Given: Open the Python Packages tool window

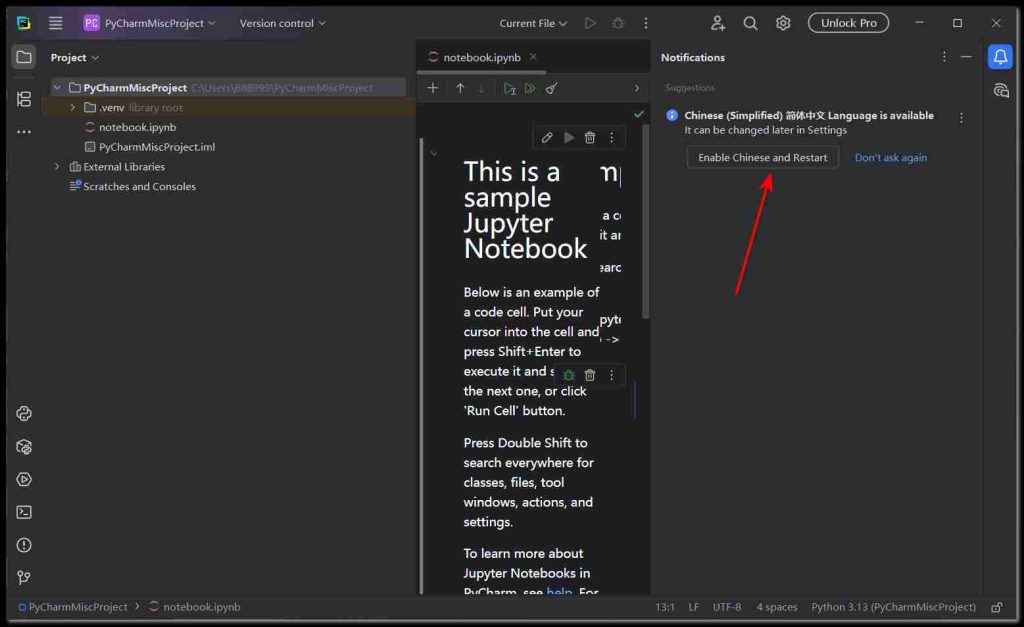Looking at the screenshot, I should (x=24, y=447).
